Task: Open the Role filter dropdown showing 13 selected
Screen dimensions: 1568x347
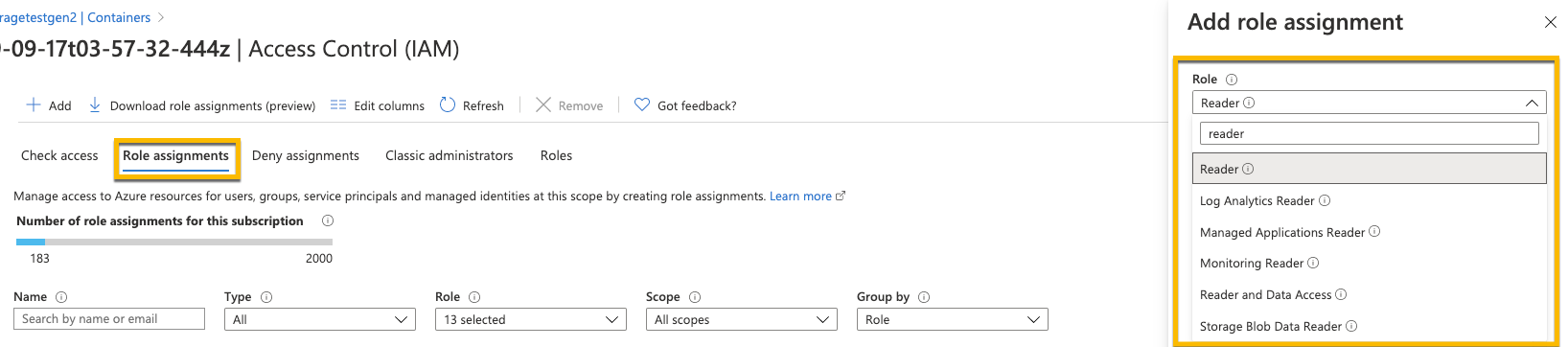Action: tap(531, 319)
